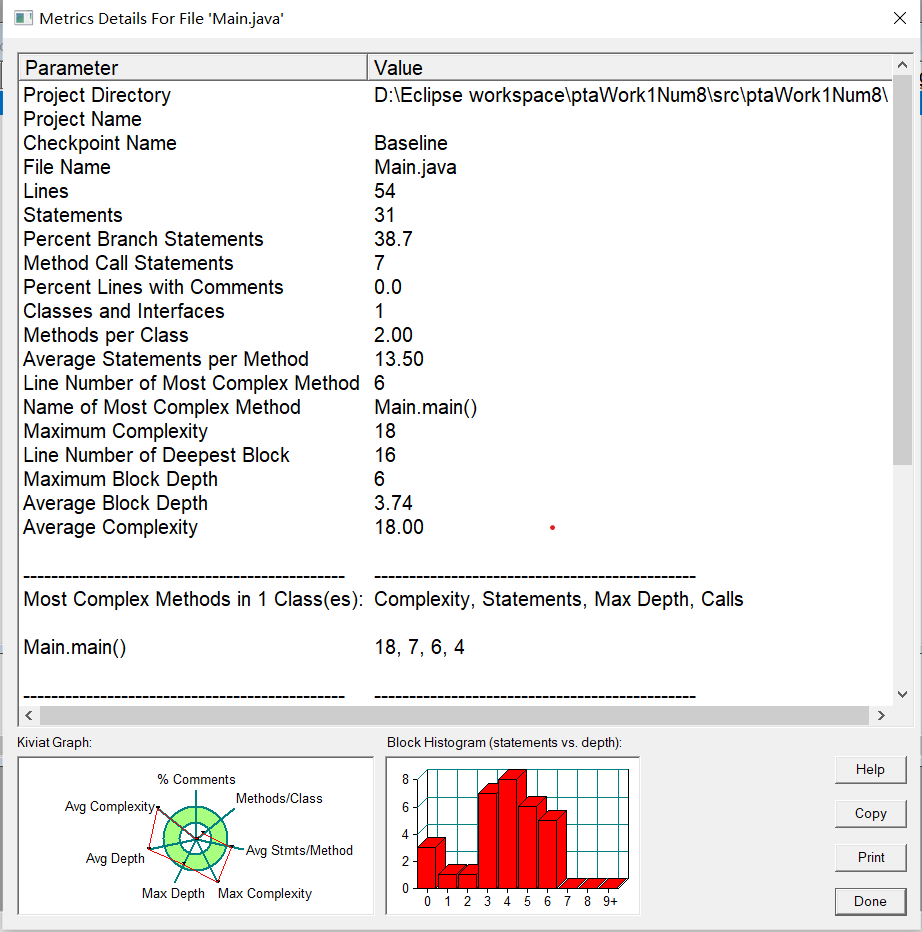Click the Main.main() value in Name row

pos(426,407)
